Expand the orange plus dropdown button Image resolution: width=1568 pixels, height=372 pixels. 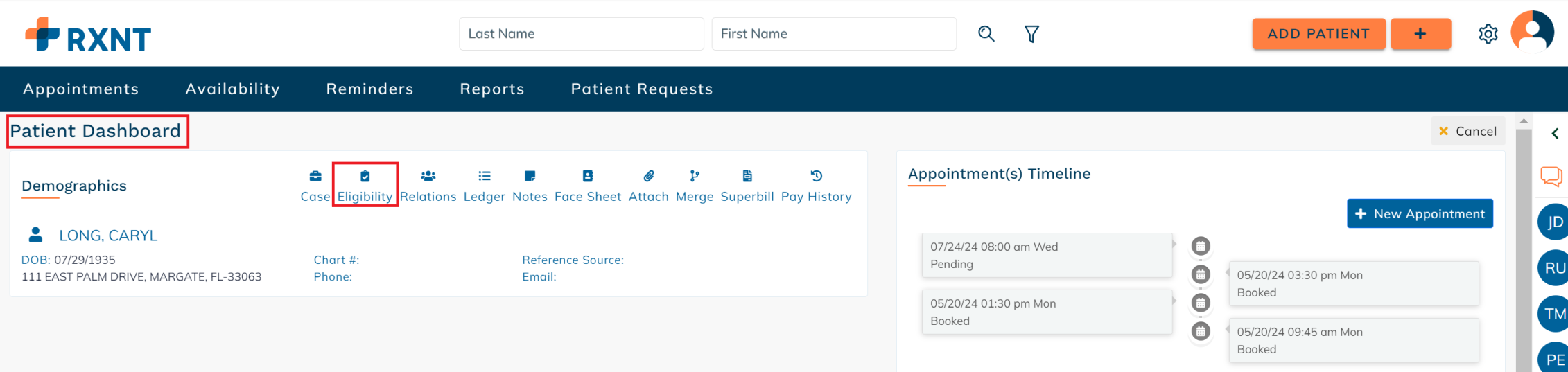[x=1420, y=34]
